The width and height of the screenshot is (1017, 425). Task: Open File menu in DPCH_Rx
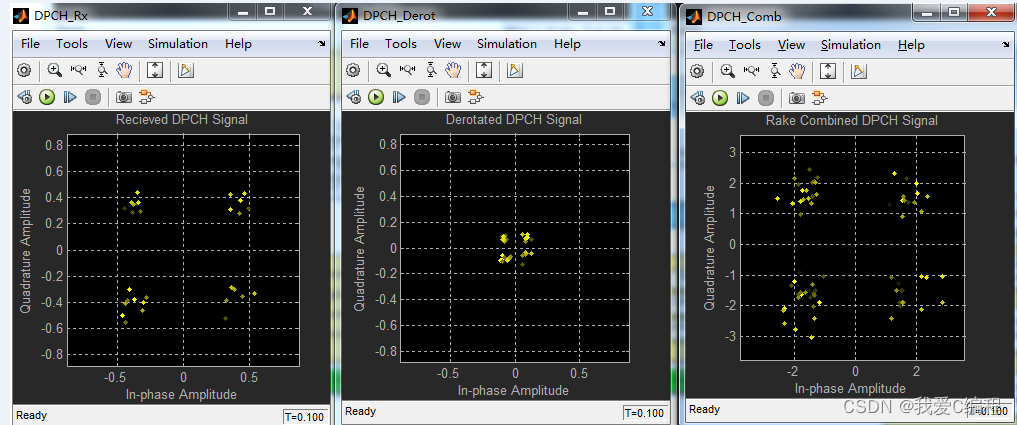(x=30, y=44)
